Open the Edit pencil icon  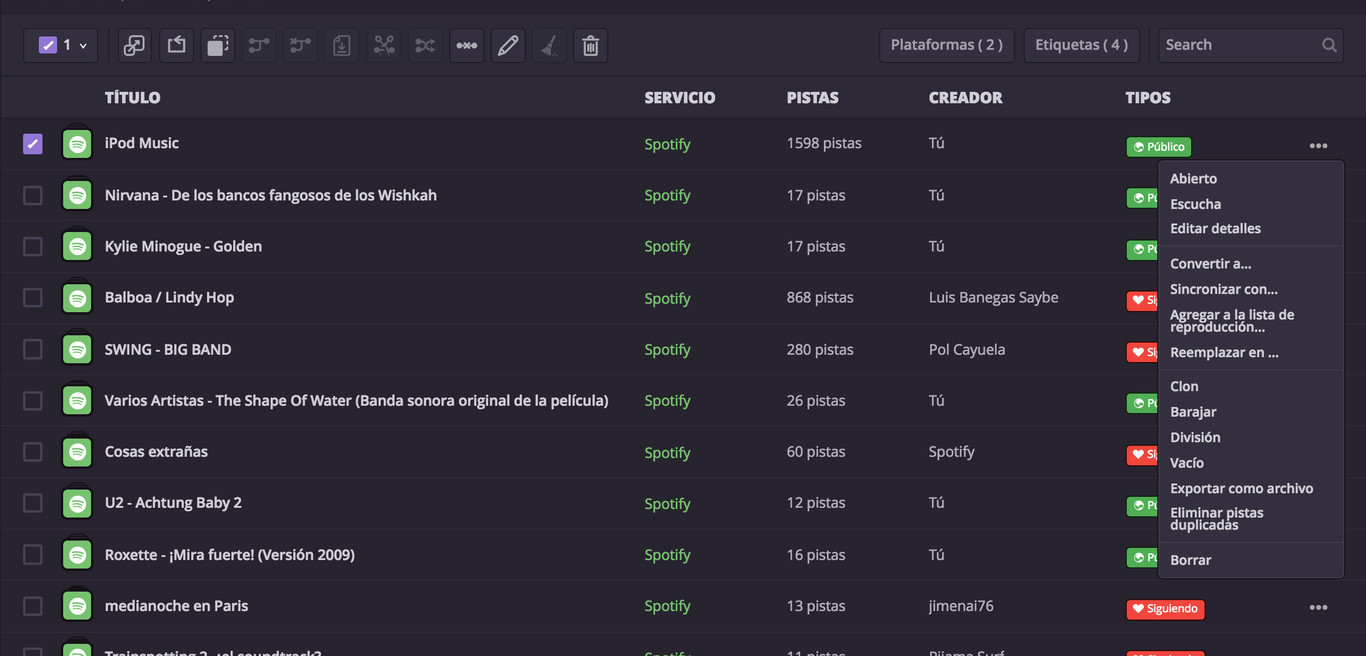click(507, 45)
